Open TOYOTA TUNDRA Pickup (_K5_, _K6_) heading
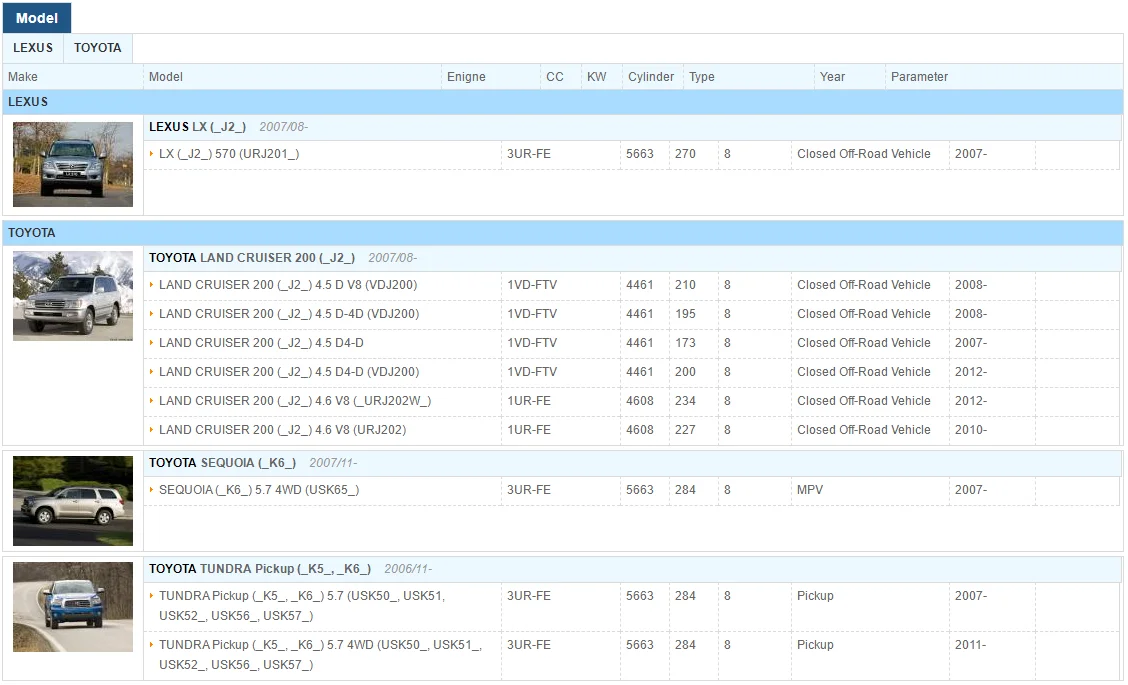 (x=260, y=568)
